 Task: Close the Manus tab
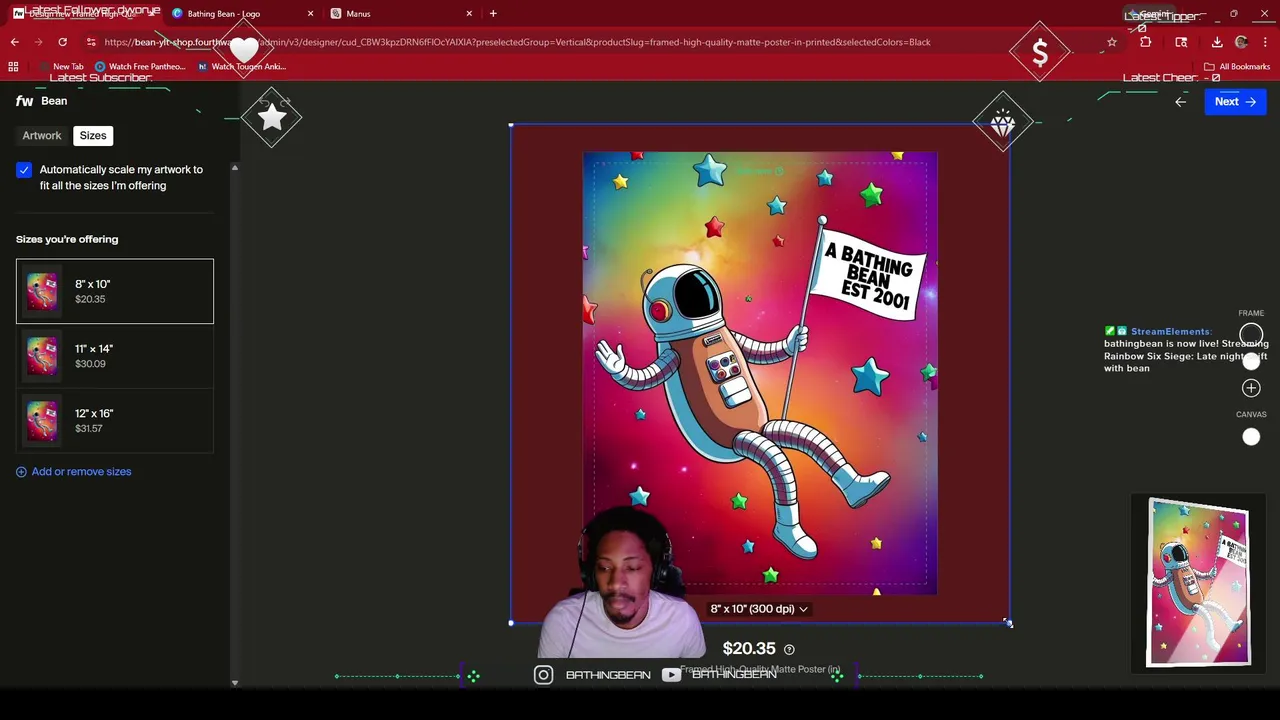point(469,14)
